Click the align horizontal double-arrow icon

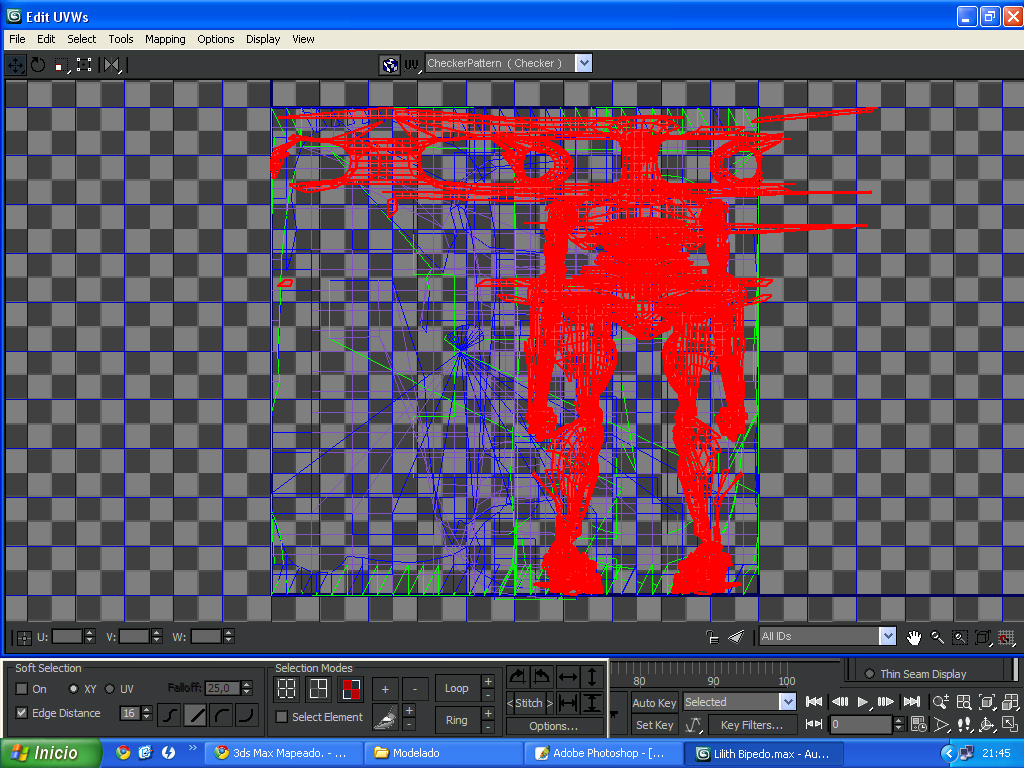[x=568, y=677]
